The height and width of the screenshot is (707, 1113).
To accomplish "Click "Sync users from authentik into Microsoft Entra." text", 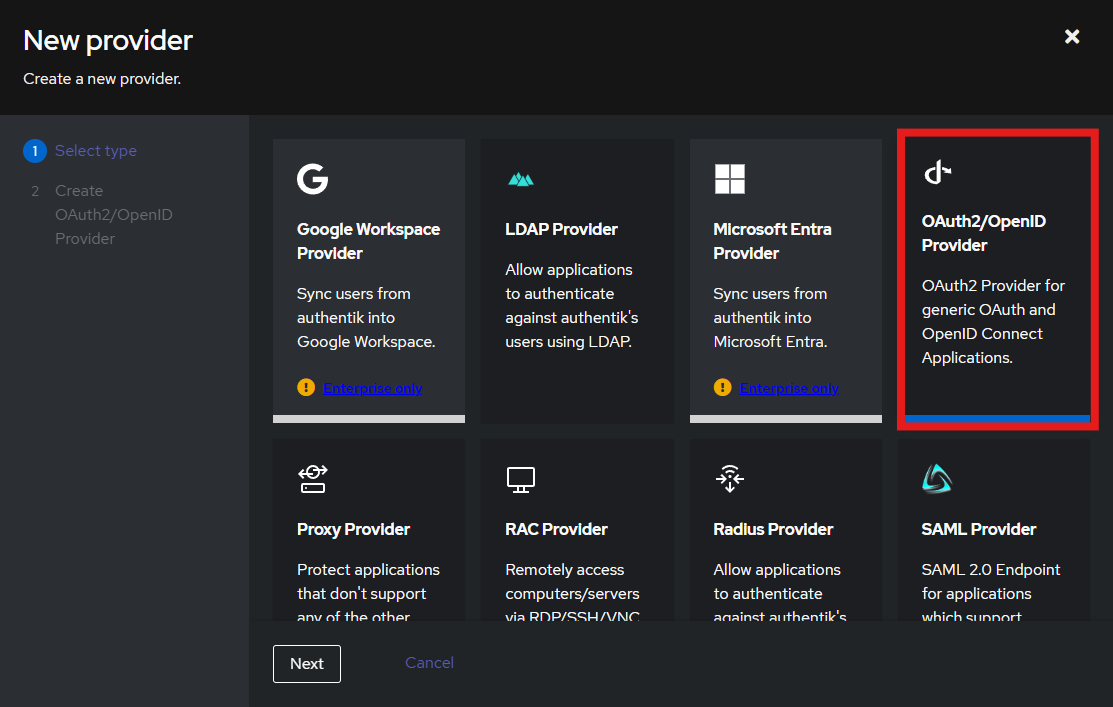I will coord(770,318).
